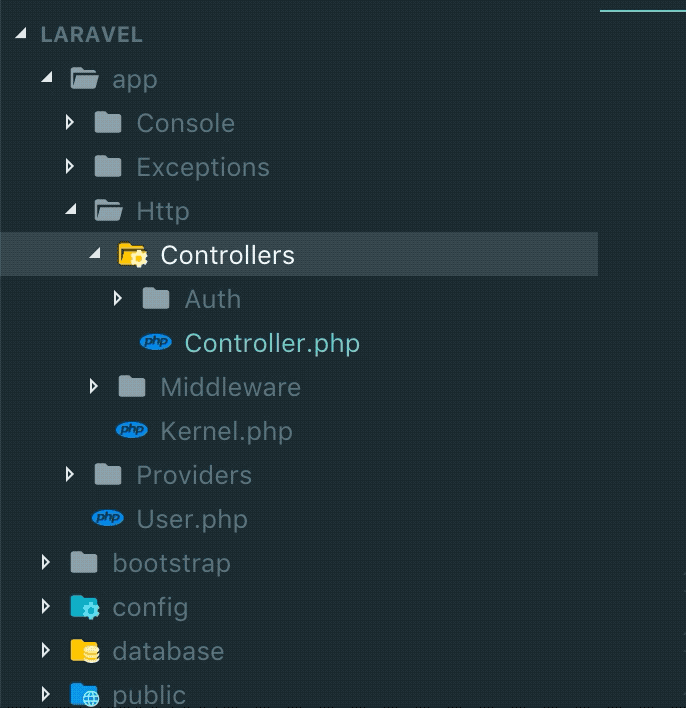Expand the Console folder arrow
Image resolution: width=686 pixels, height=708 pixels.
pyautogui.click(x=70, y=123)
